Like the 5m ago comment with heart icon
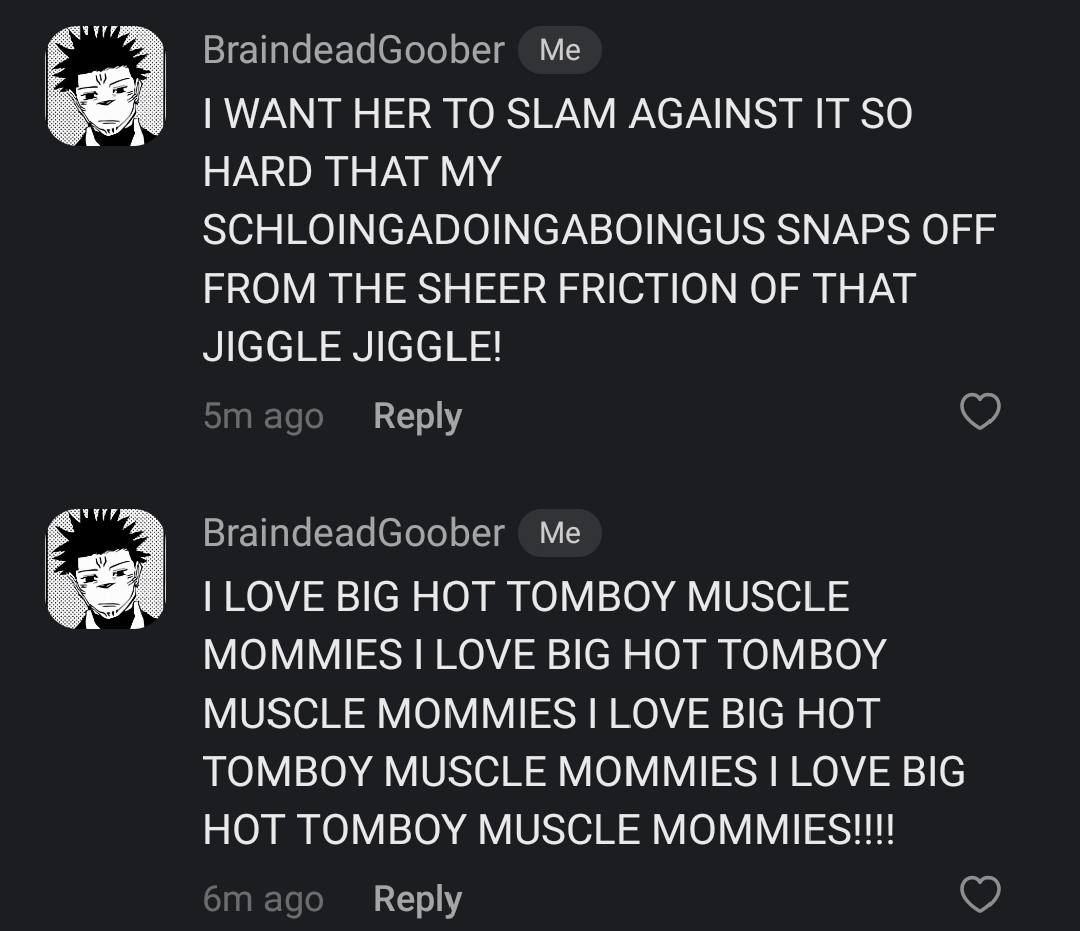 coord(979,411)
